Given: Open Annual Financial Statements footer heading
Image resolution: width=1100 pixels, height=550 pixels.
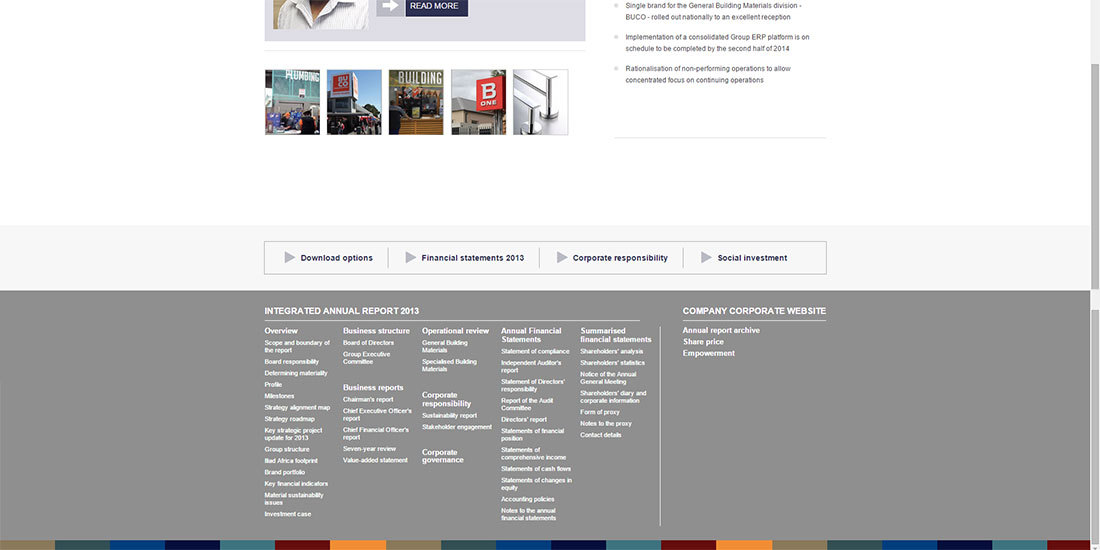Looking at the screenshot, I should (x=531, y=335).
